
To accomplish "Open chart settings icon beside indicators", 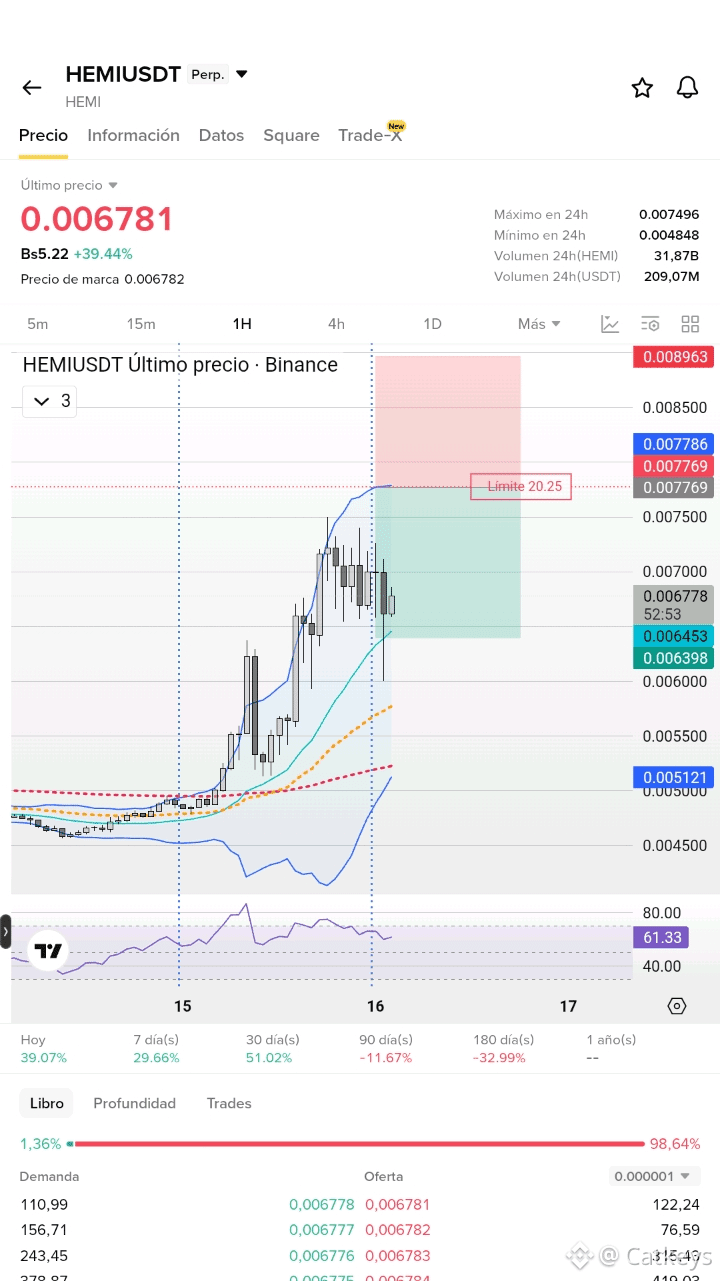I will click(650, 324).
